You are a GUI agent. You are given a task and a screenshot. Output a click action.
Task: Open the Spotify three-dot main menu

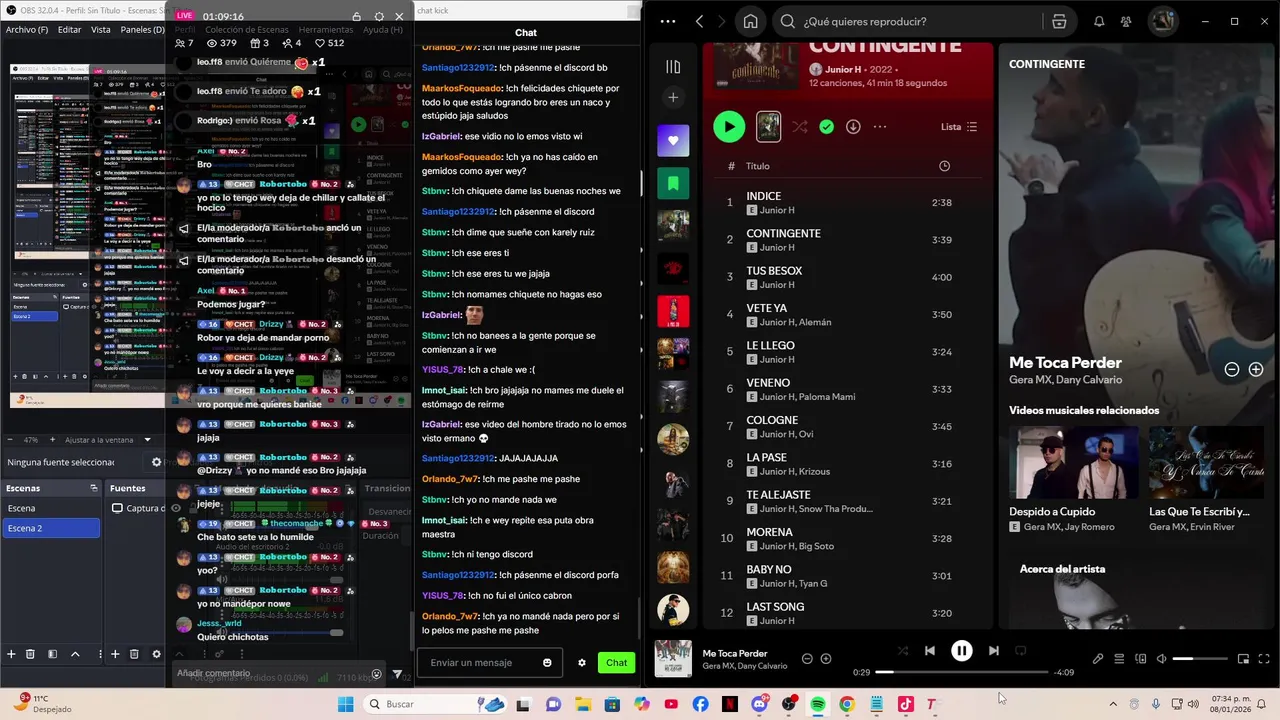(x=668, y=21)
